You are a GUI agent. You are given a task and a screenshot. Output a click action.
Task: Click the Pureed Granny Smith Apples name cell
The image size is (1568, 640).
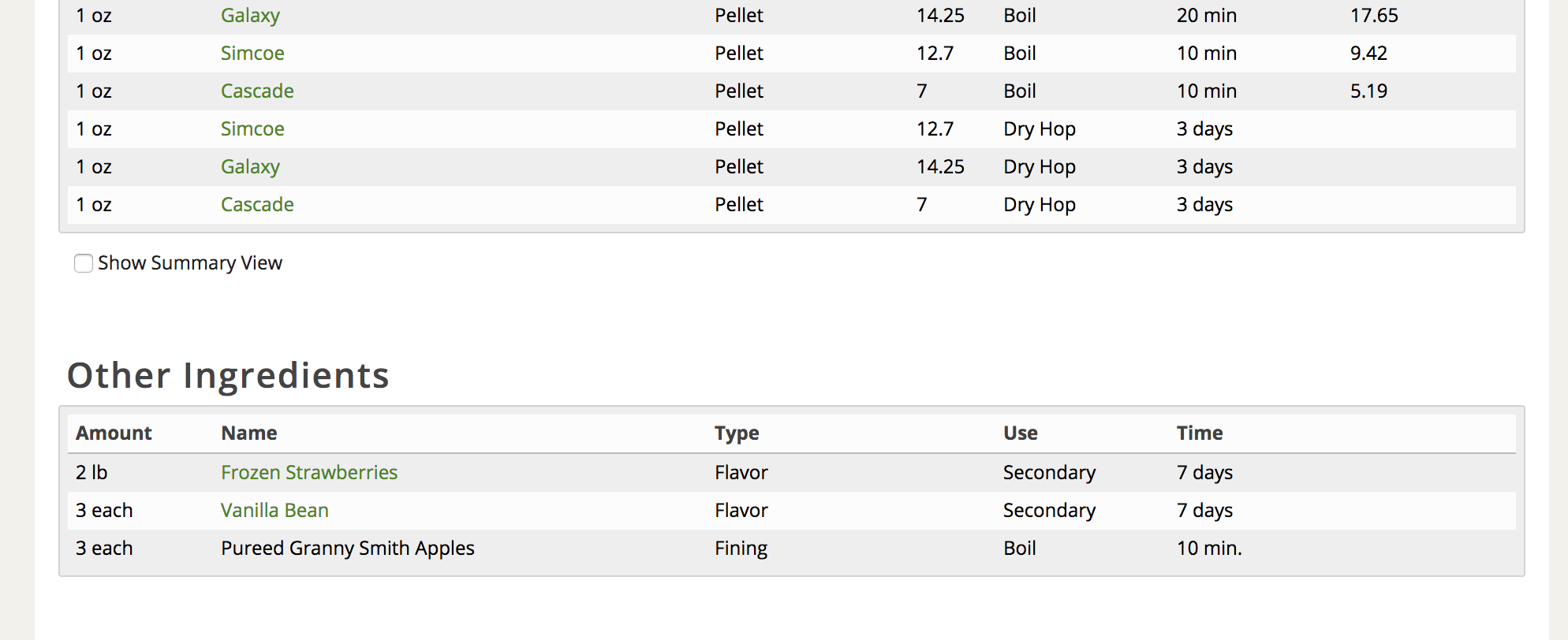pos(348,549)
